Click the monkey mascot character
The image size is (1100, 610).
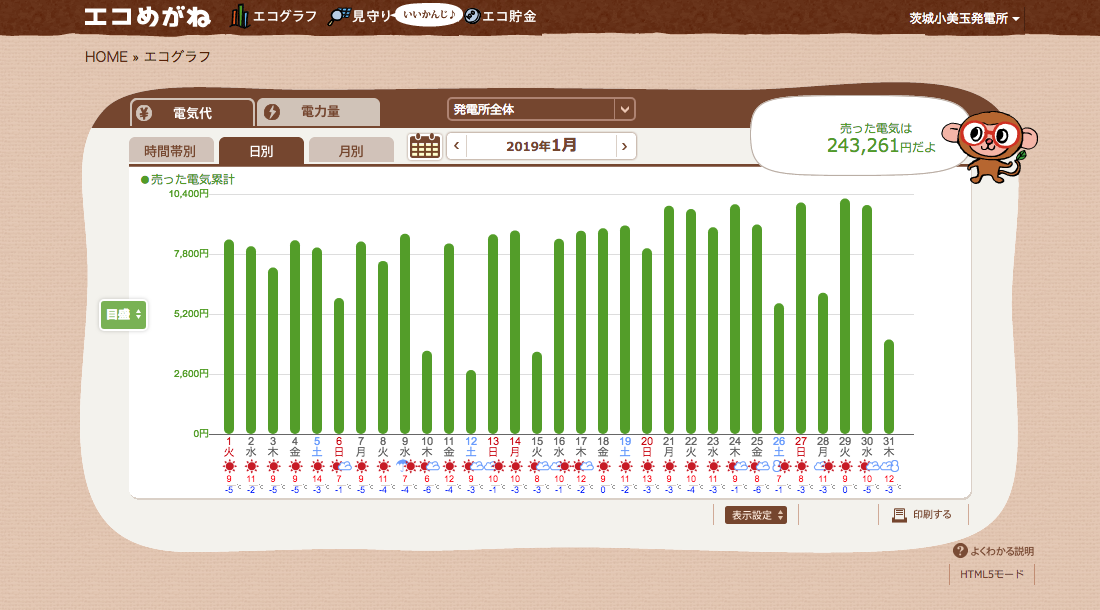(991, 146)
